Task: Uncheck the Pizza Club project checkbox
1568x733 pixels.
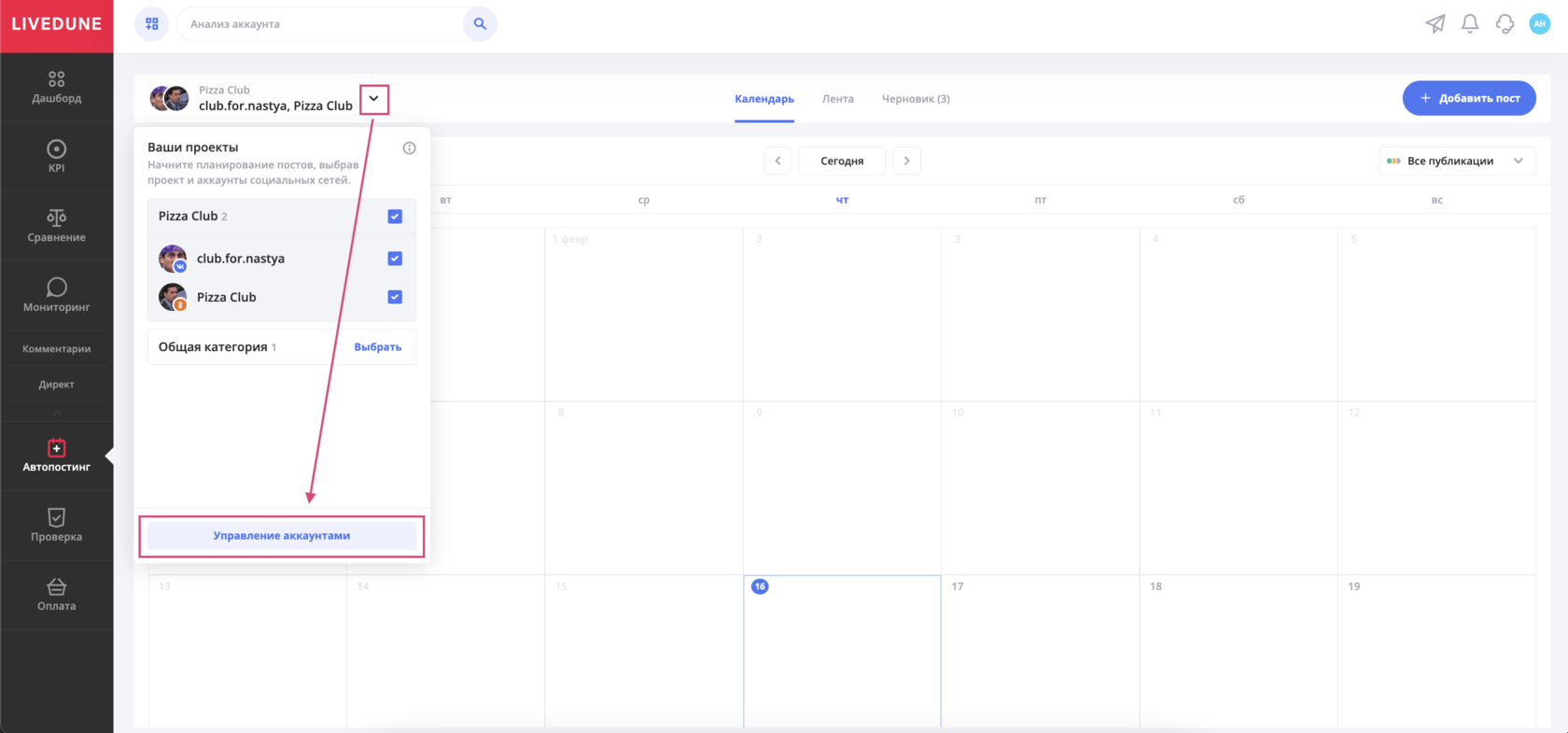Action: [x=395, y=217]
